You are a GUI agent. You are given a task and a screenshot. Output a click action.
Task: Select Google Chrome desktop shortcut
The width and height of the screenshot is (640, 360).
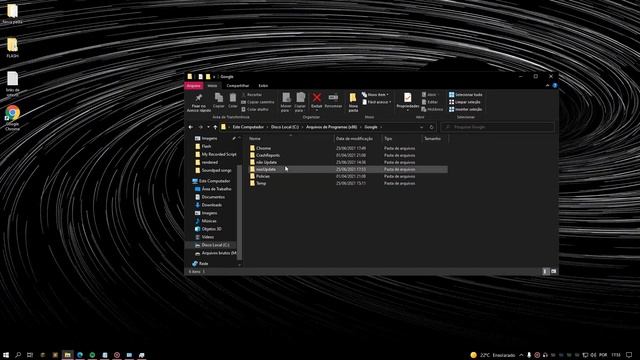click(x=12, y=118)
